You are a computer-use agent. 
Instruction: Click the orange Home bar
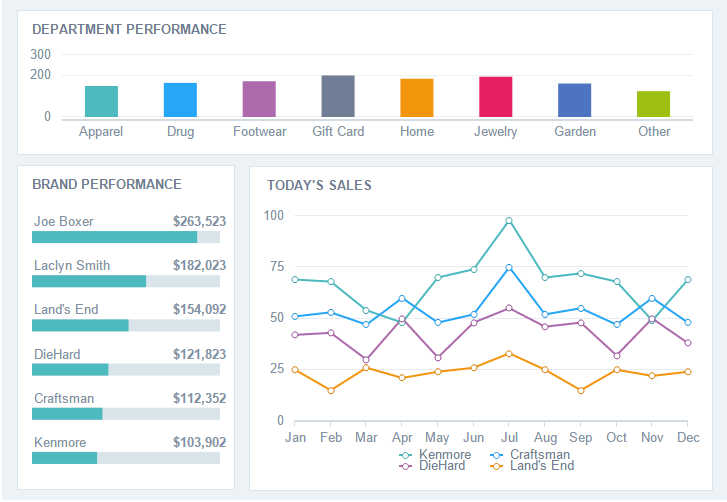(x=416, y=98)
